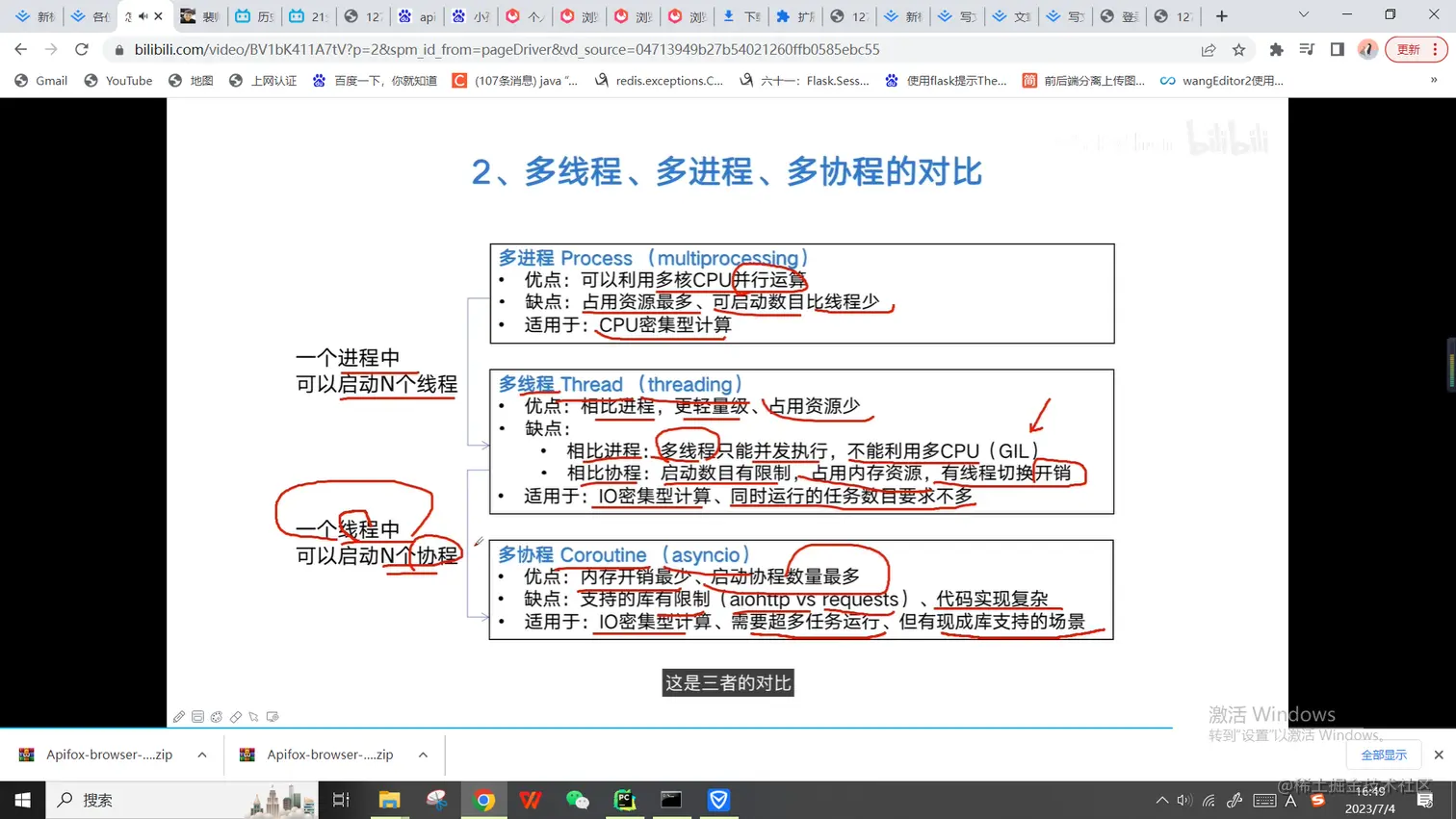This screenshot has height=819, width=1456.
Task: Open the wangEditor2使用 bookmark
Action: click(1222, 81)
